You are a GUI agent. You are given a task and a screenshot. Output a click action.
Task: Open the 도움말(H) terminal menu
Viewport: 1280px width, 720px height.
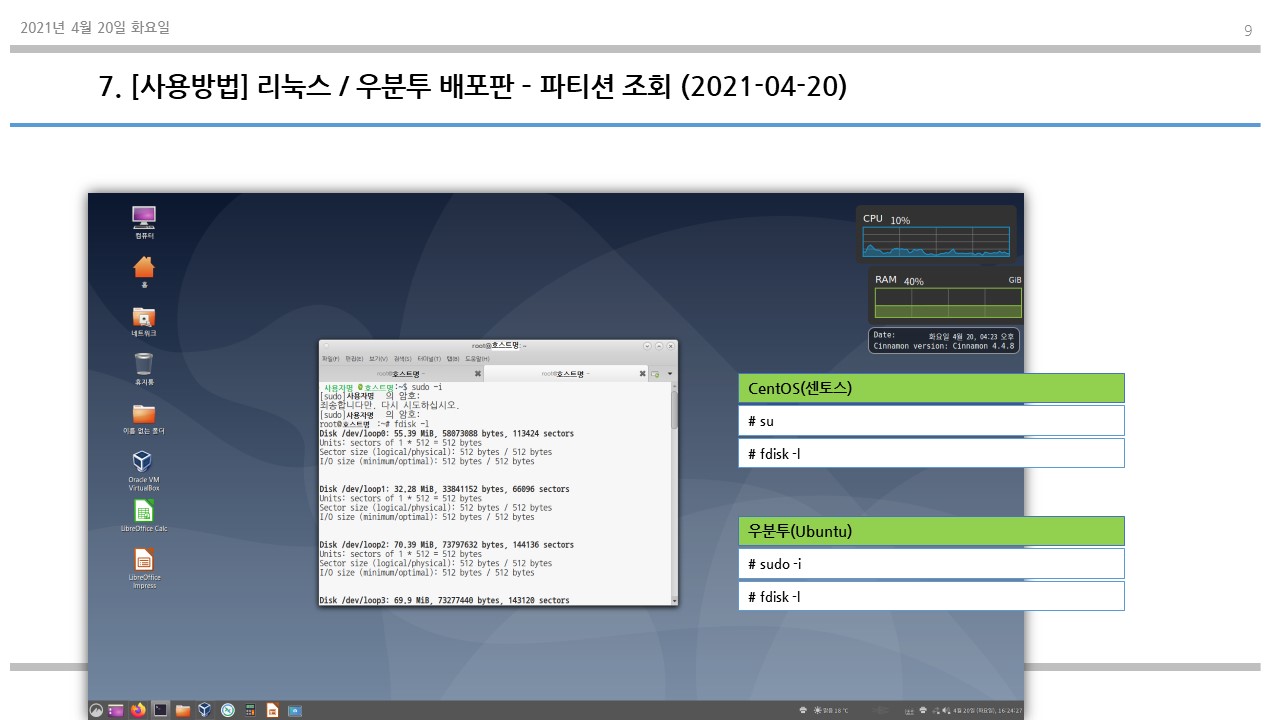(477, 359)
